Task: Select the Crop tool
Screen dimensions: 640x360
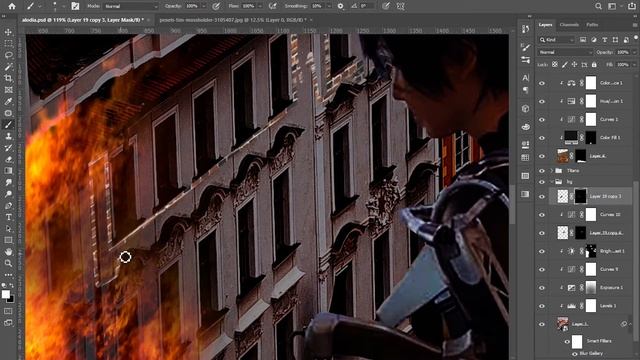Action: pos(8,78)
